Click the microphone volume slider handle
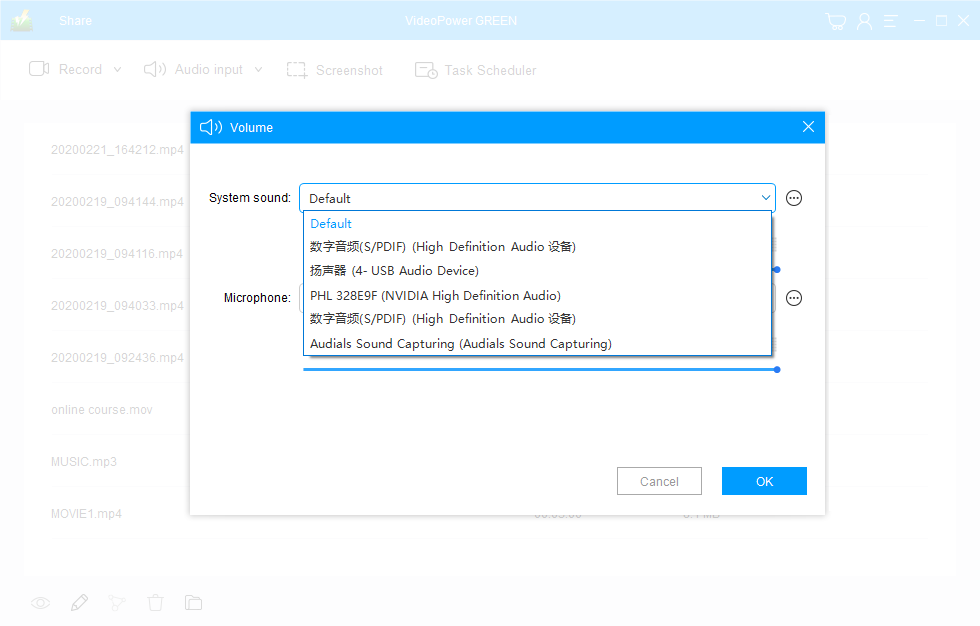980x626 pixels. coord(777,370)
